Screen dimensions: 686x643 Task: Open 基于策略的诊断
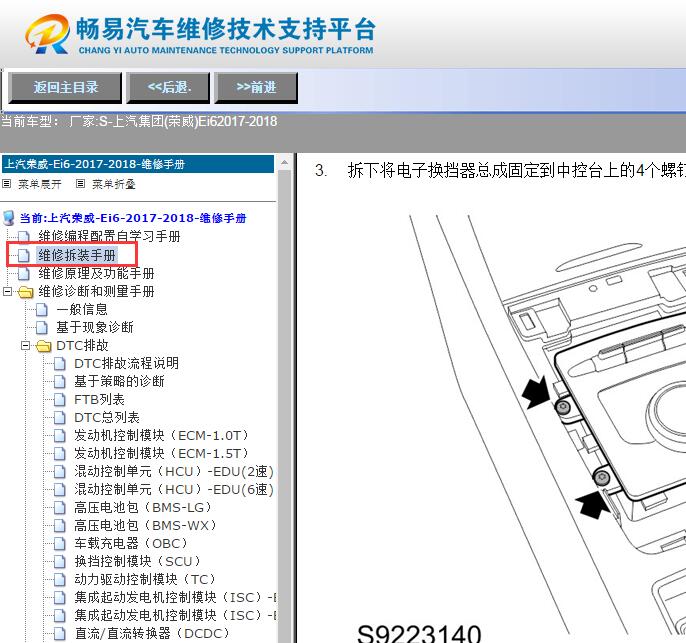(119, 381)
